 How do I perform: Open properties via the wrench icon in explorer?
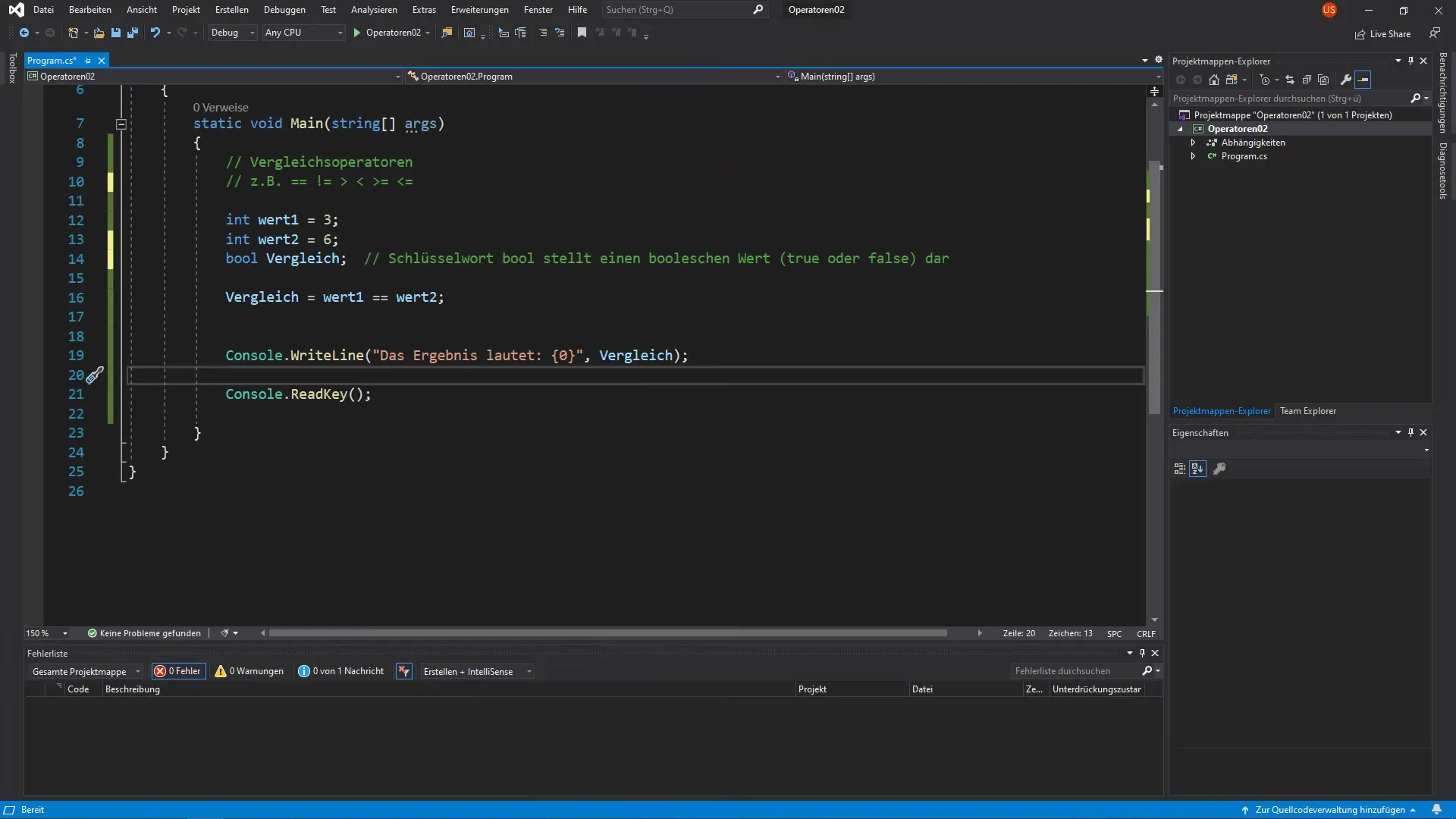coord(1346,80)
